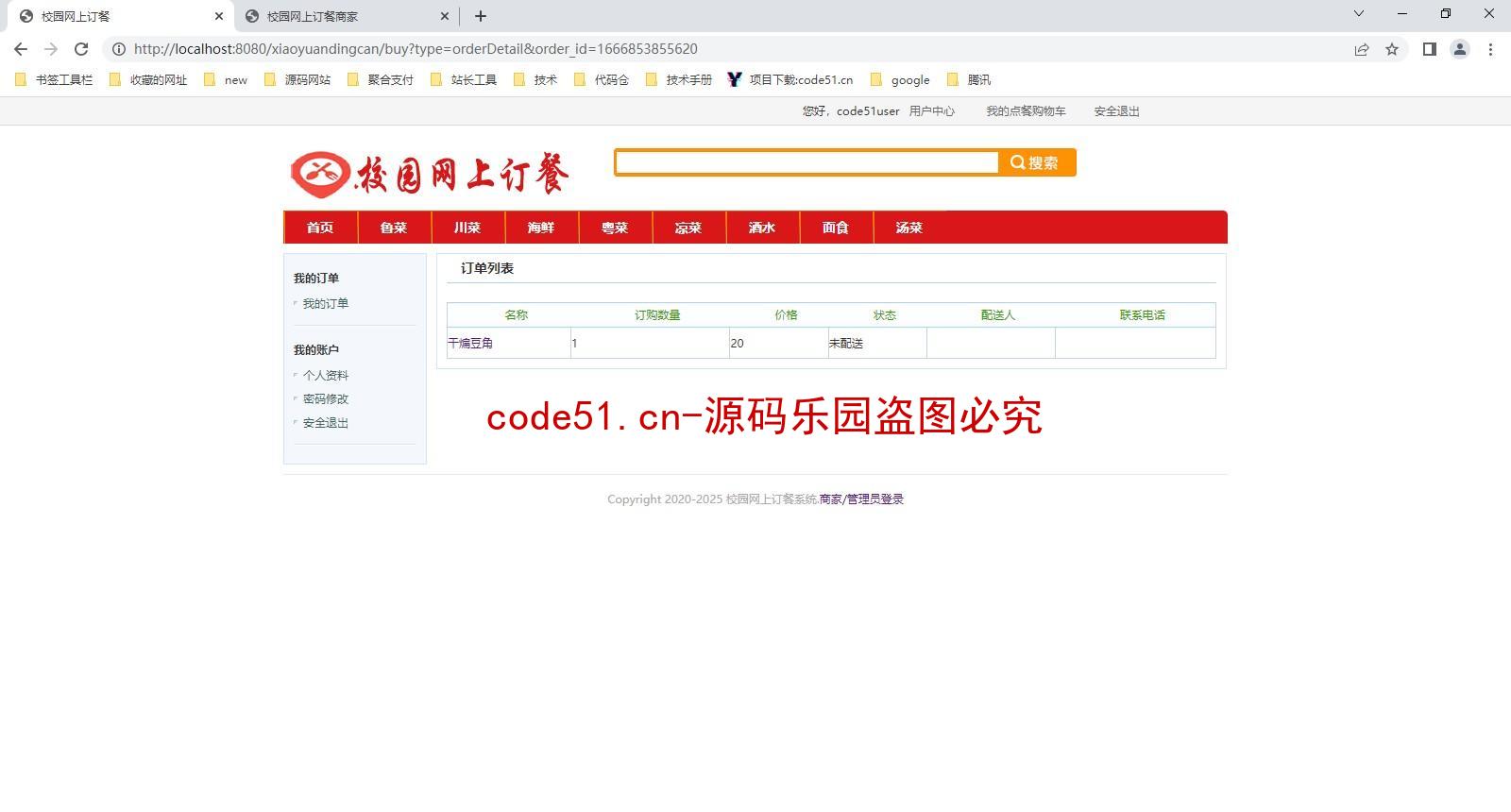Share this page icon
1511x812 pixels.
click(x=1362, y=49)
